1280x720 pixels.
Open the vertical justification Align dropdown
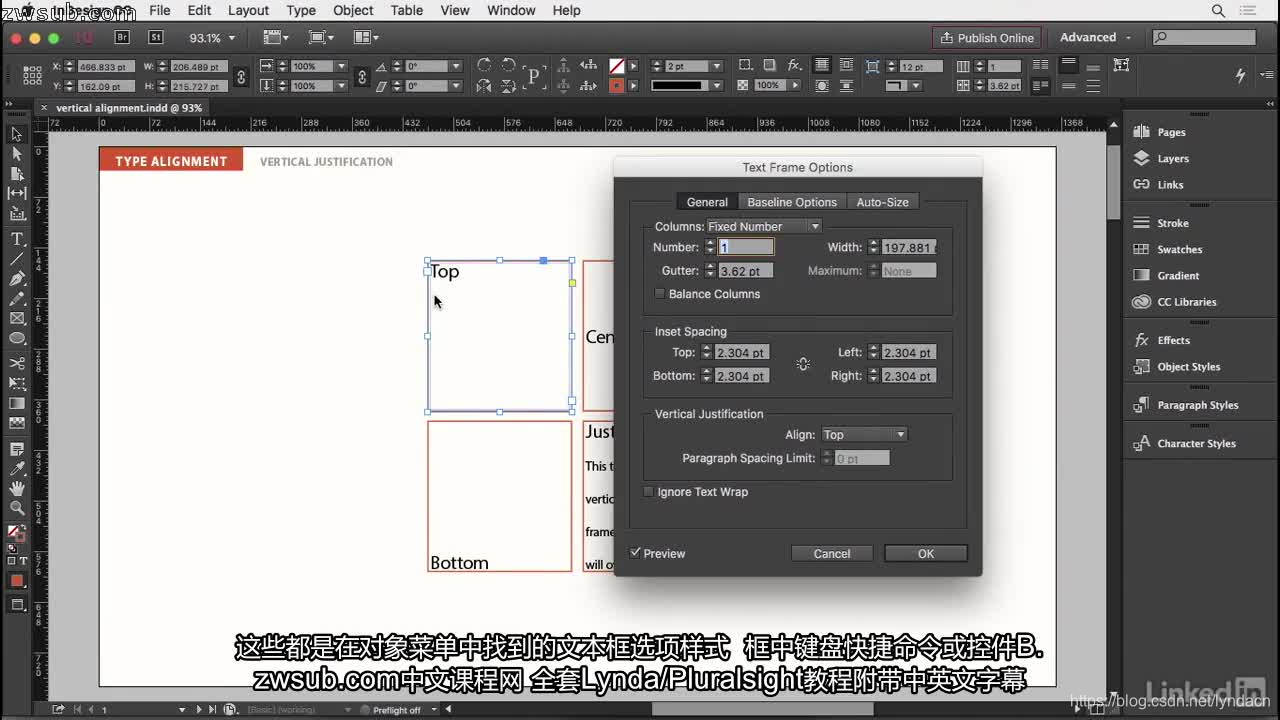[x=864, y=434]
